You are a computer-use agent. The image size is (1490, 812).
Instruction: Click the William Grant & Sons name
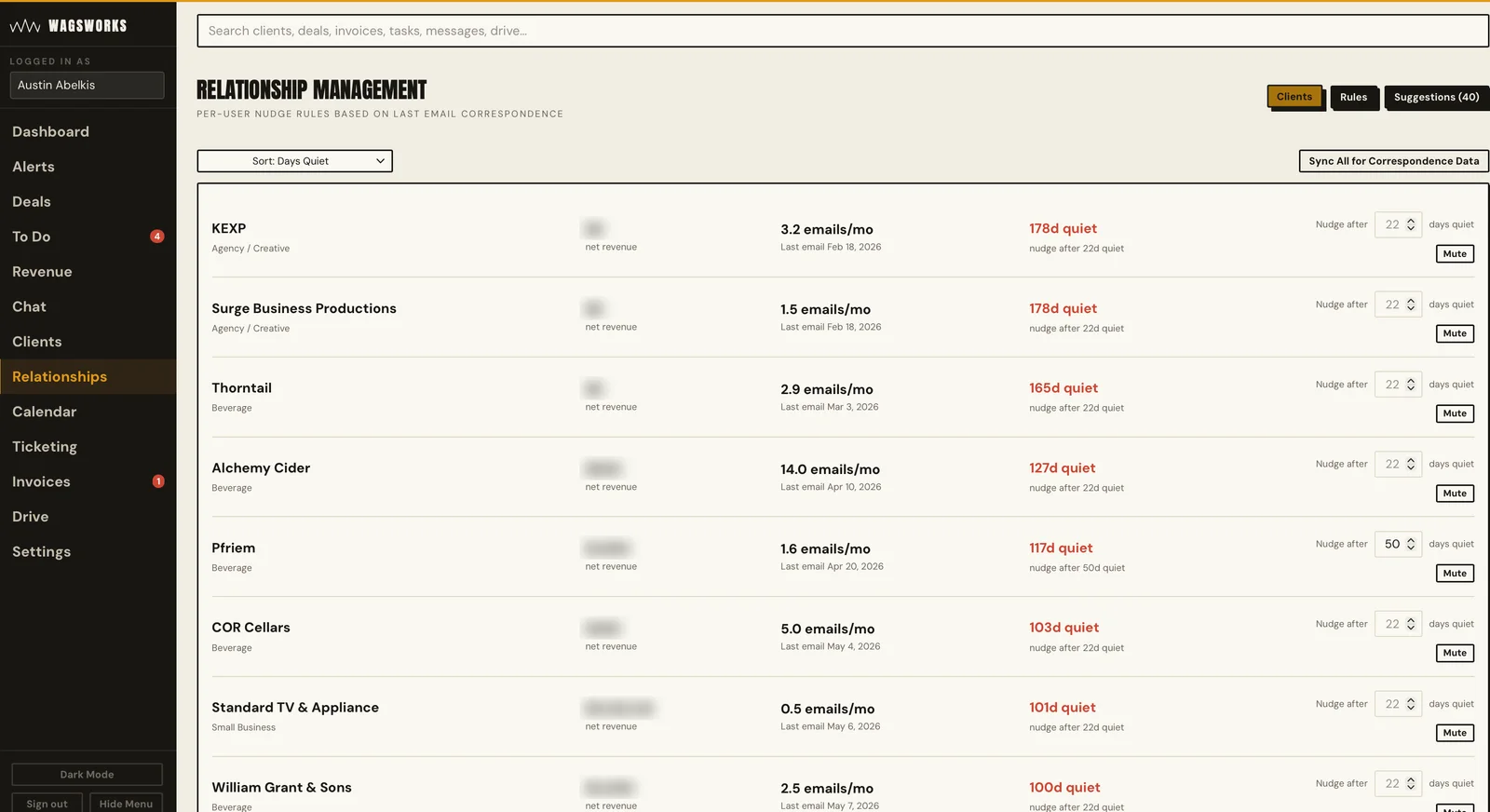282,788
